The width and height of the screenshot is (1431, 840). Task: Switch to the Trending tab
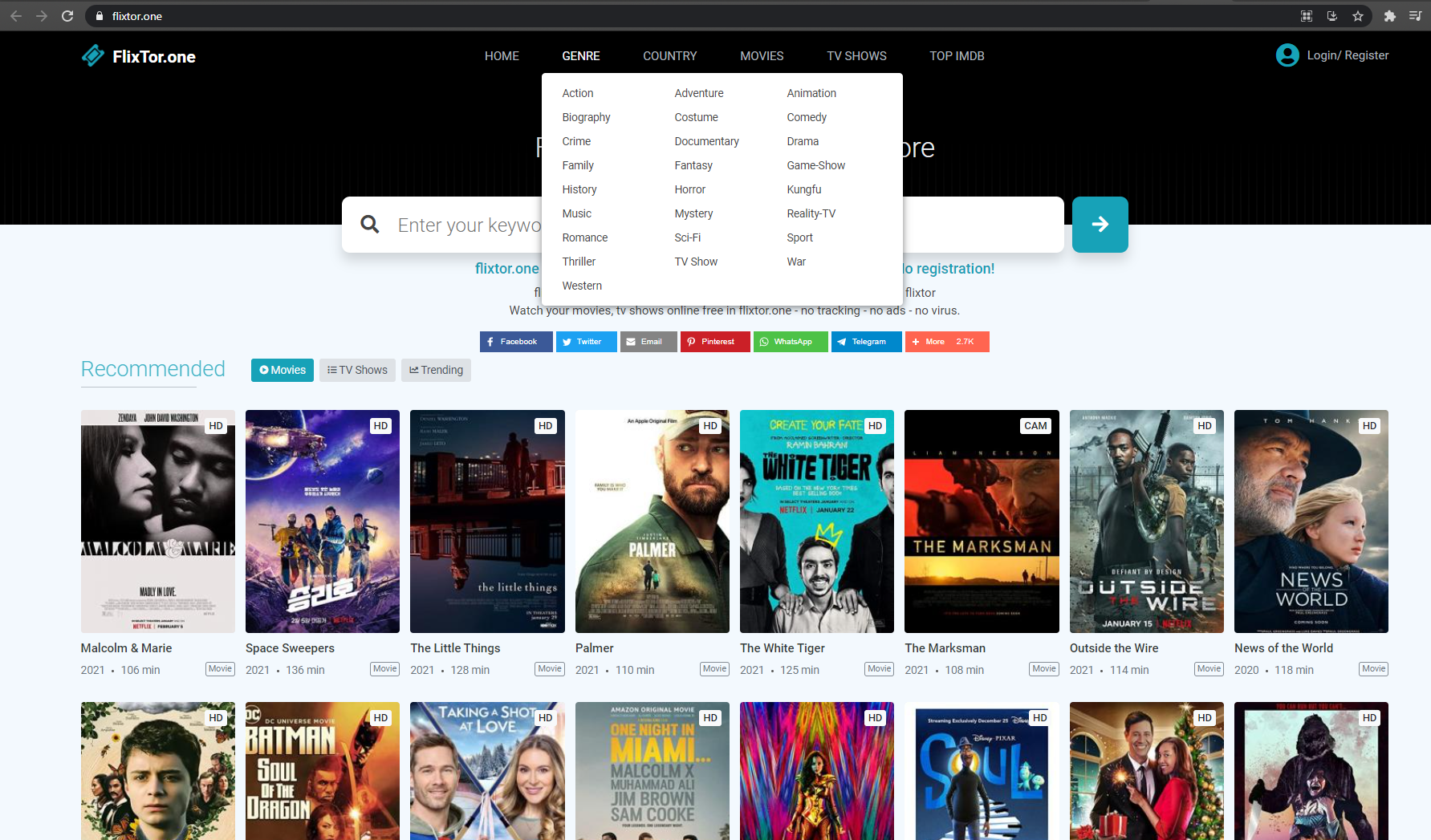point(436,370)
